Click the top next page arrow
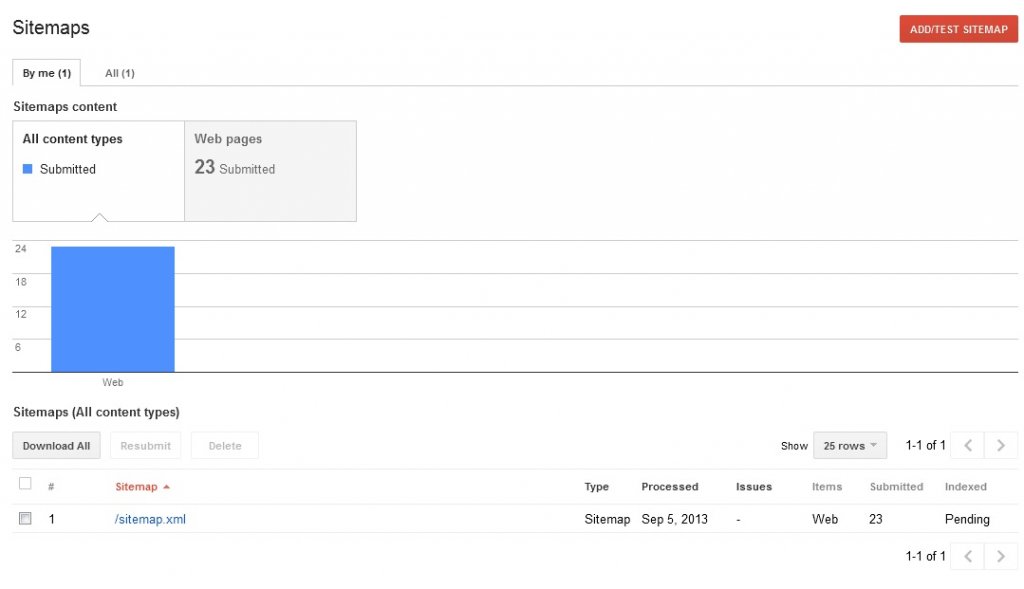 1001,446
